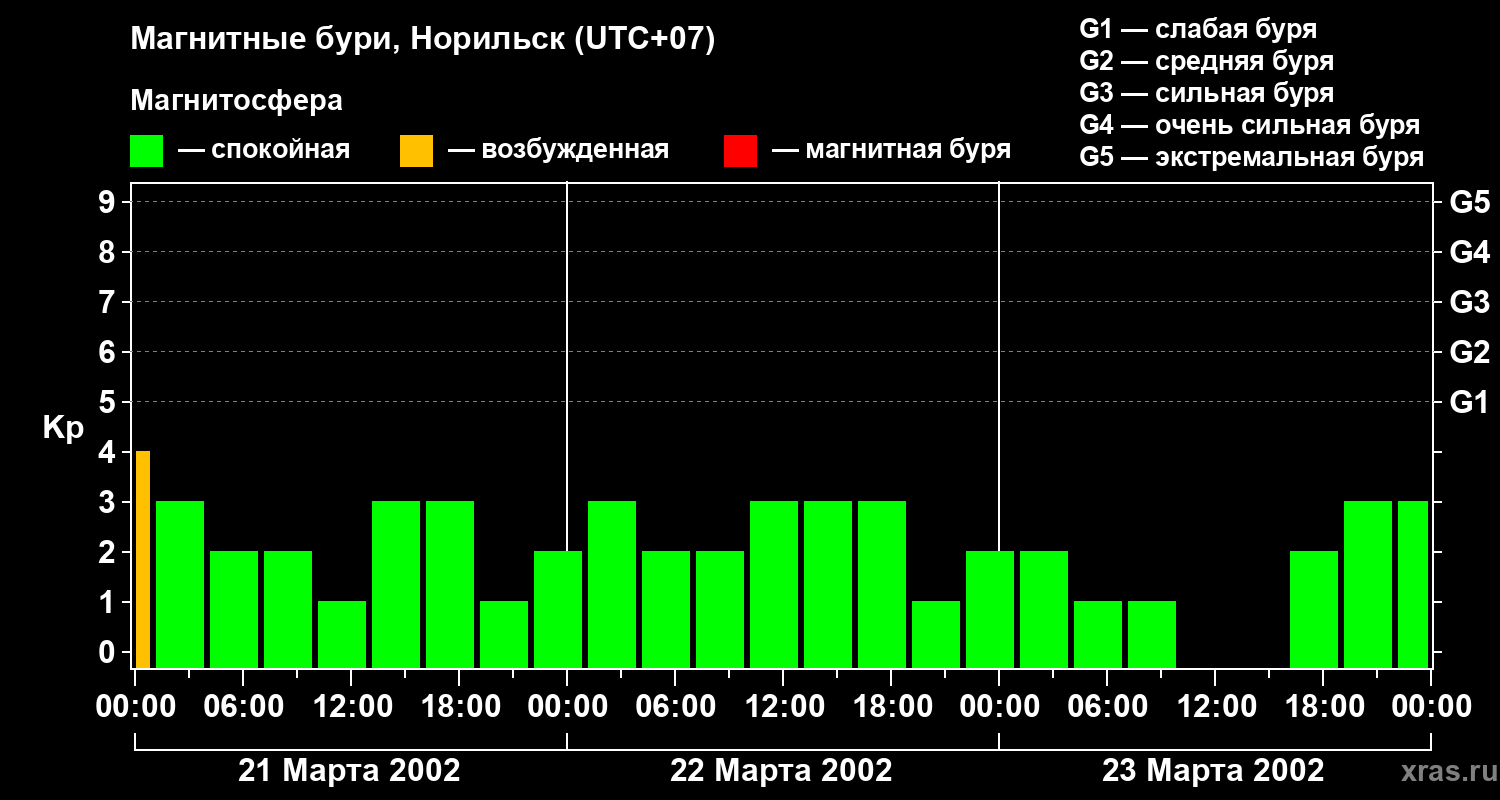
Task: Click the 'G2 — средняя буря' legend line
Action: click(1207, 61)
